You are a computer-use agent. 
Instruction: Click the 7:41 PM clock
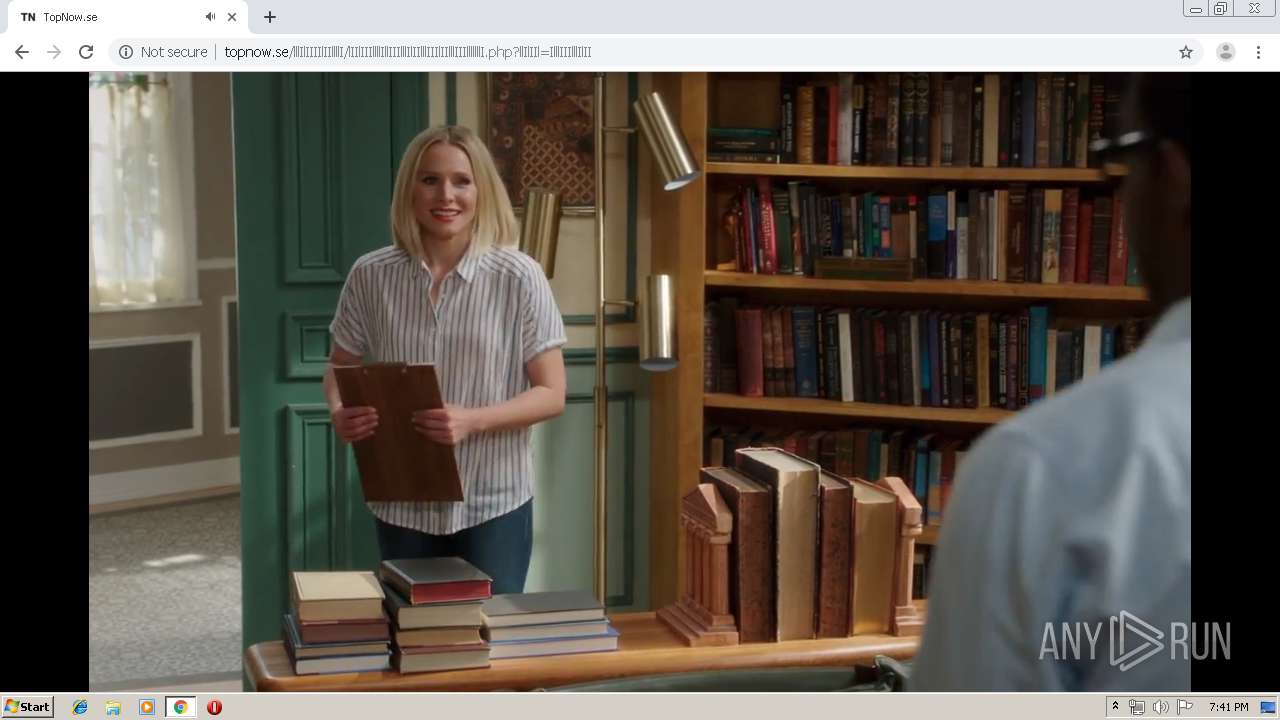1228,707
